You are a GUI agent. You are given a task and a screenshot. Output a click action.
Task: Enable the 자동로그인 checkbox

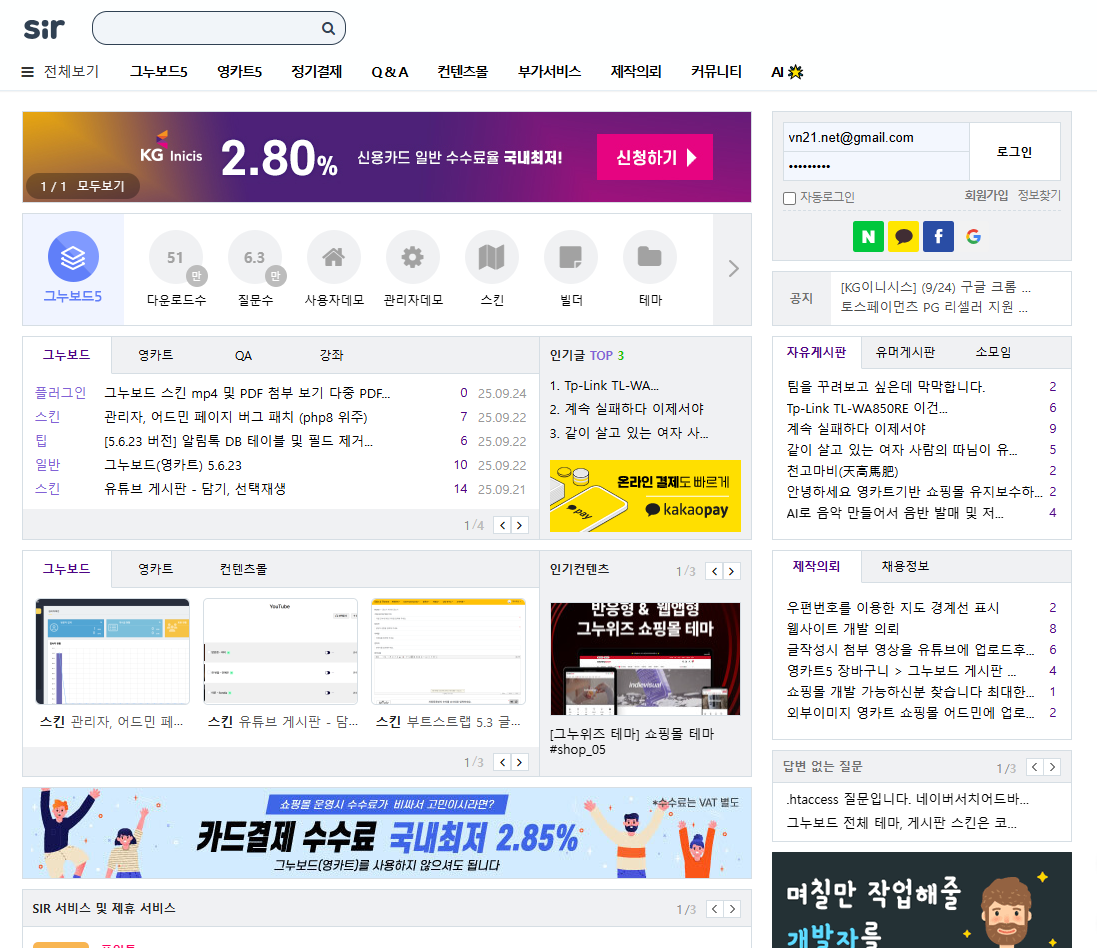789,198
